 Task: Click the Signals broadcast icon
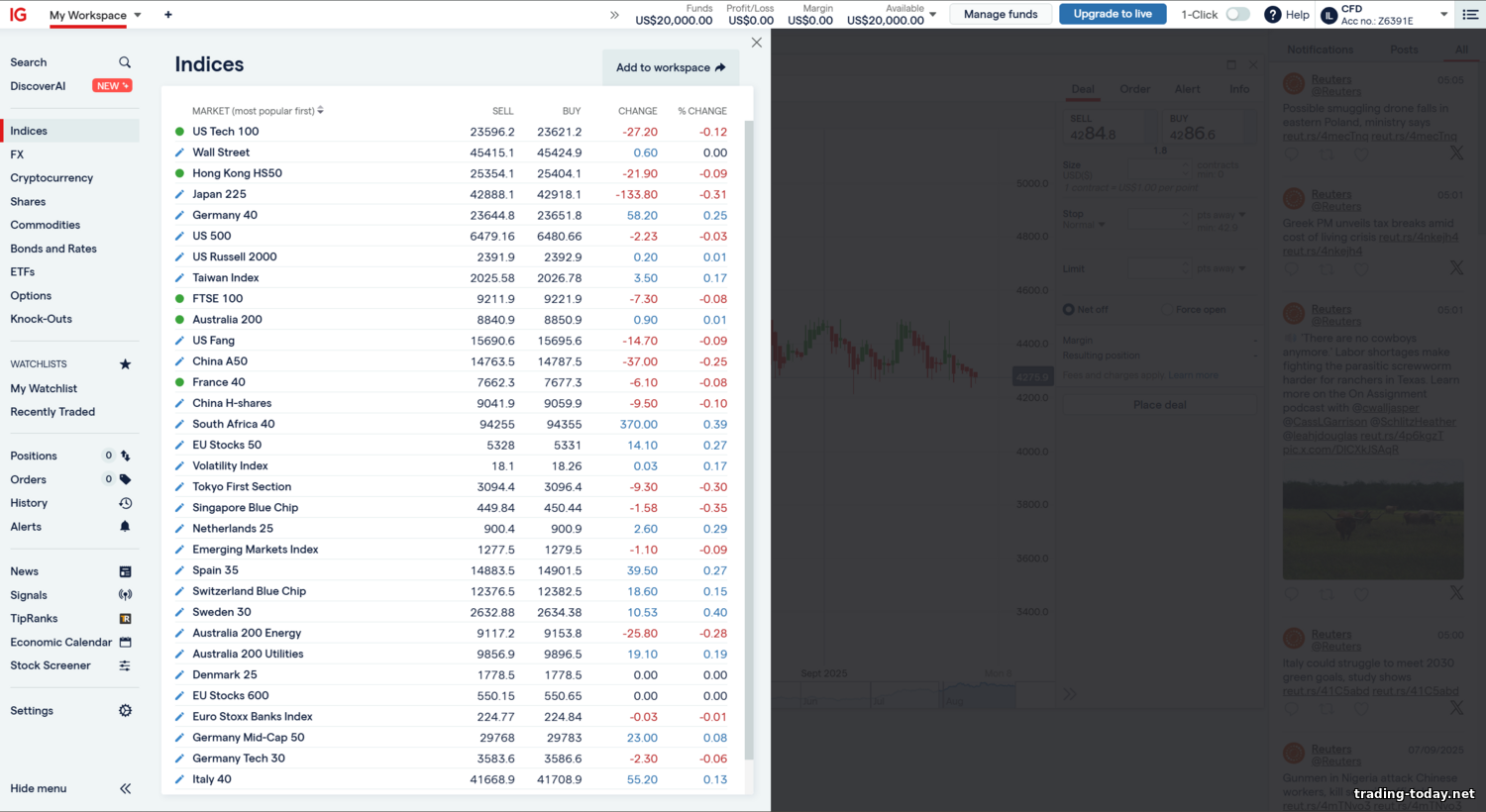(125, 595)
